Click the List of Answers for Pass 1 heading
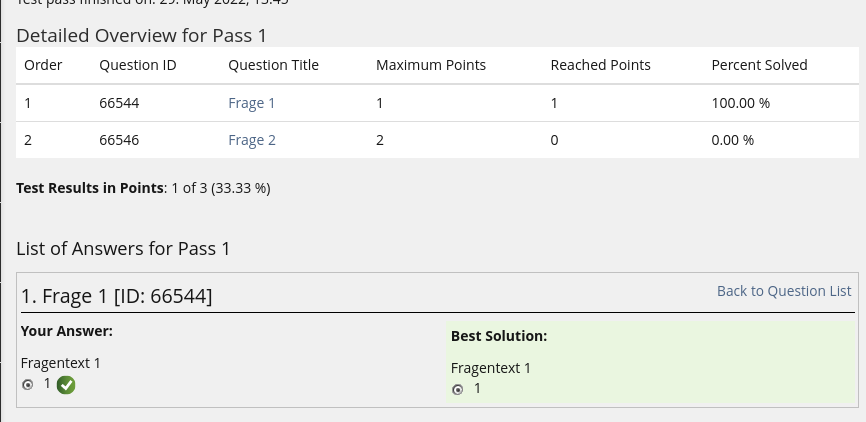The image size is (866, 422). pos(123,248)
